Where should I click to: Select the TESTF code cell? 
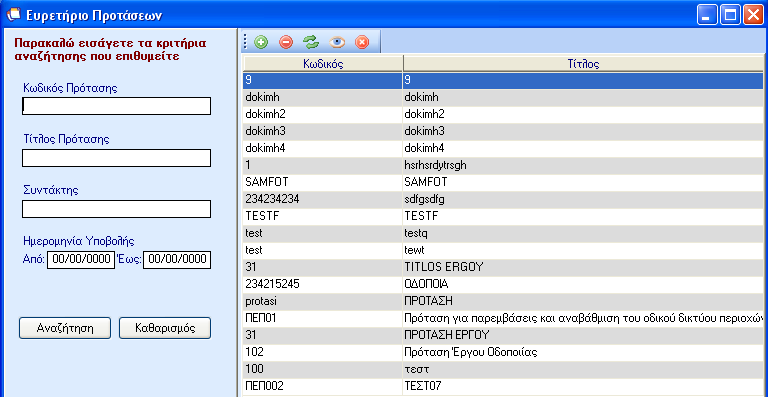[x=323, y=216]
